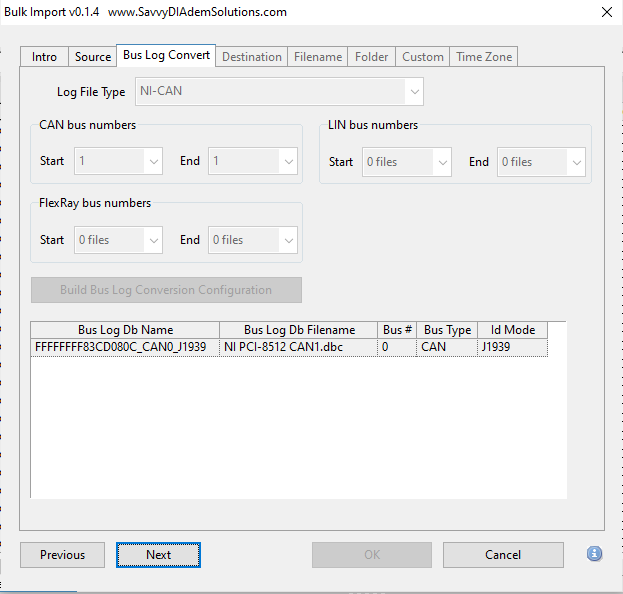Click the Bus Log Db Filename column header
The height and width of the screenshot is (594, 623).
coord(299,330)
